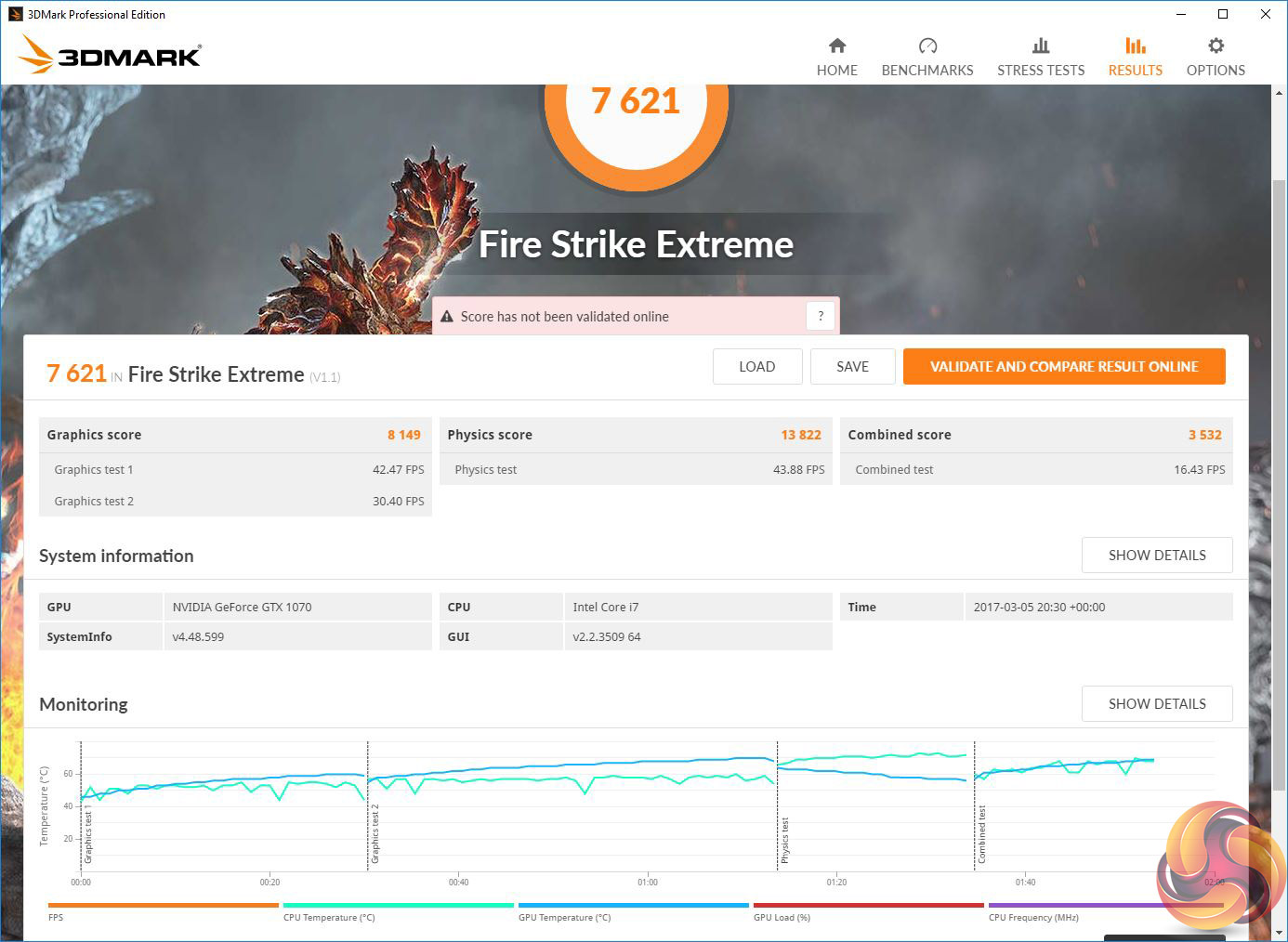
Task: Toggle the FPS legend color bar
Action: (x=164, y=905)
